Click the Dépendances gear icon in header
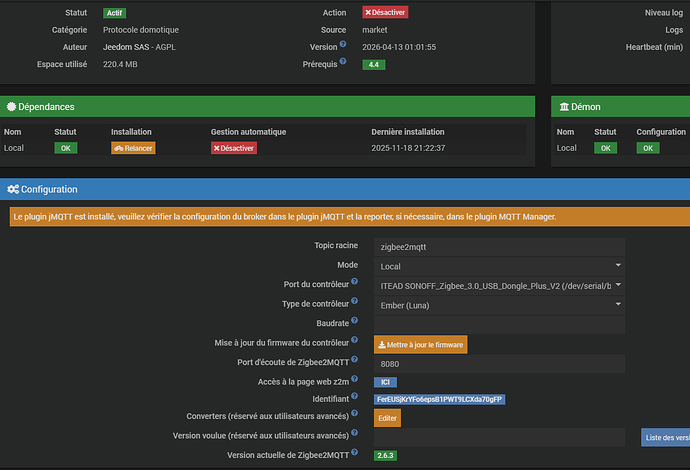 tap(11, 106)
